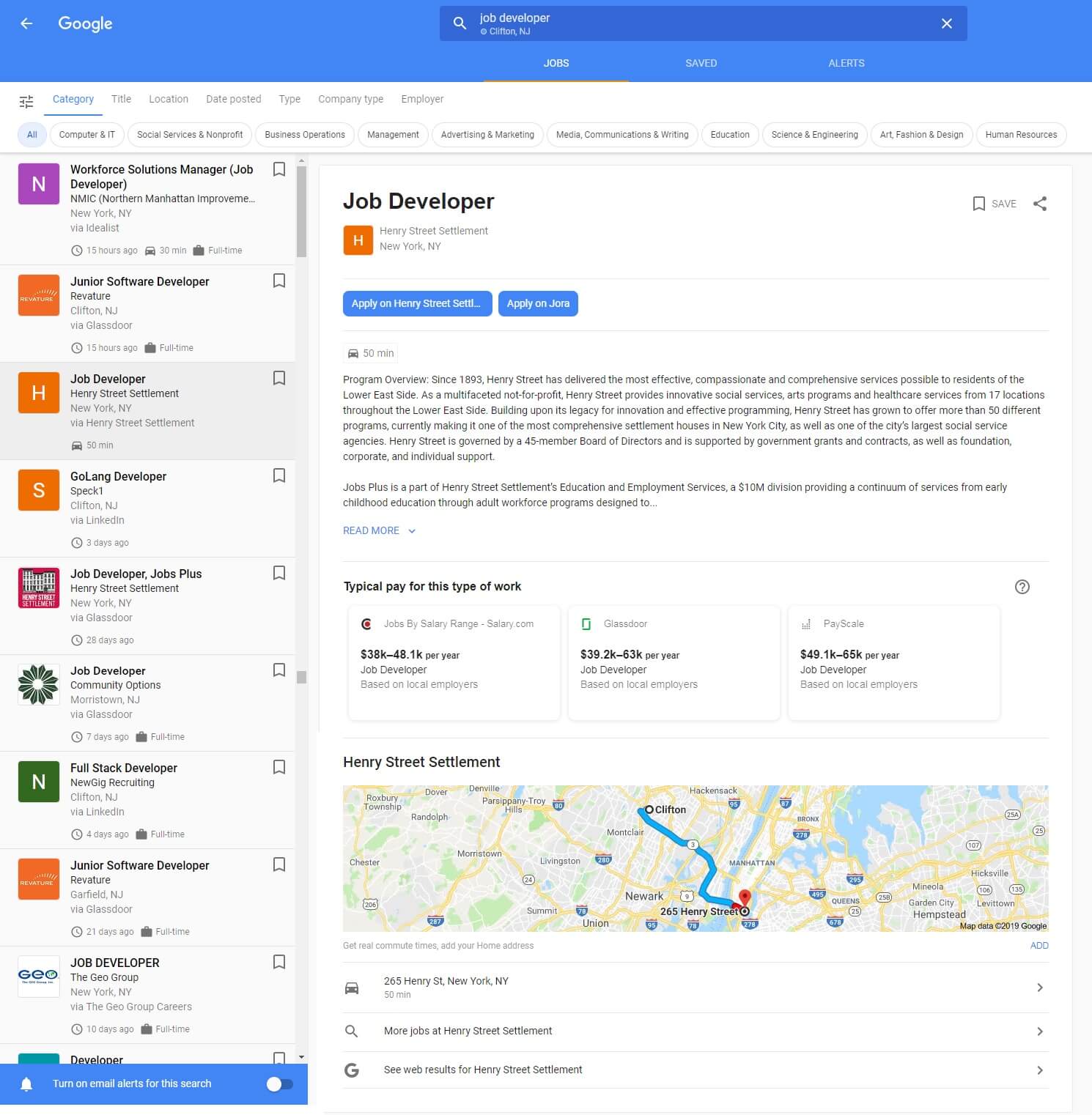Filter by Human Resources category chip
This screenshot has height=1115, width=1092.
coord(1021,135)
